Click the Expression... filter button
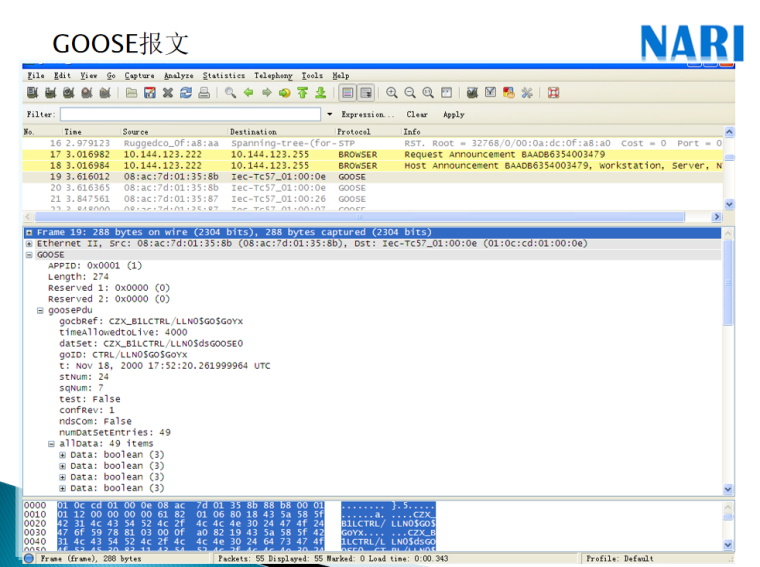 [367, 114]
